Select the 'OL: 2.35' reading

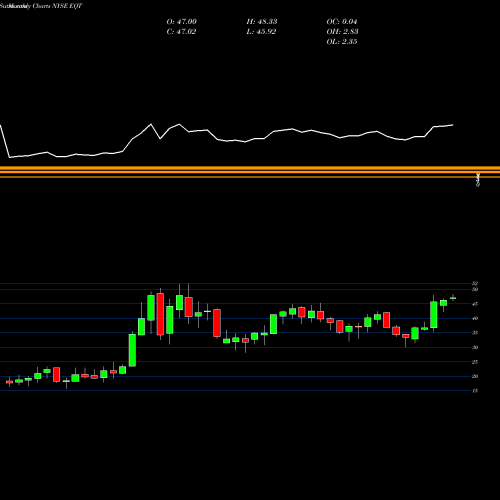pos(342,42)
